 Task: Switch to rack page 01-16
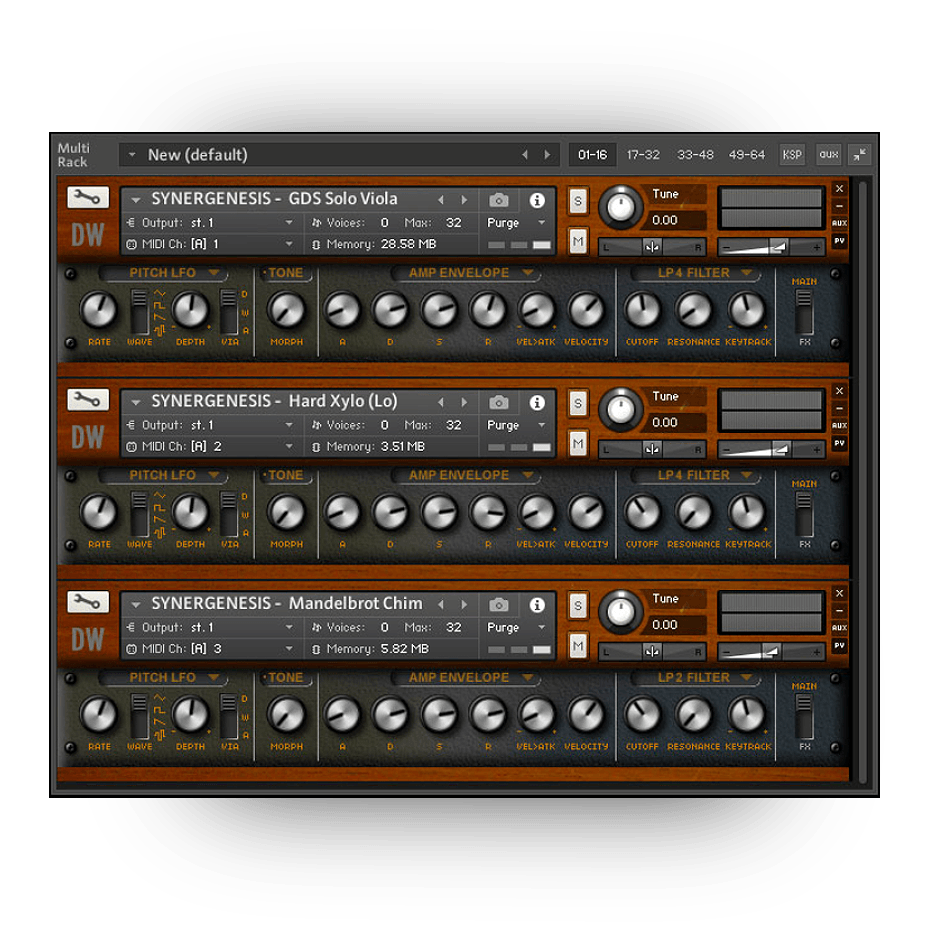pos(593,155)
